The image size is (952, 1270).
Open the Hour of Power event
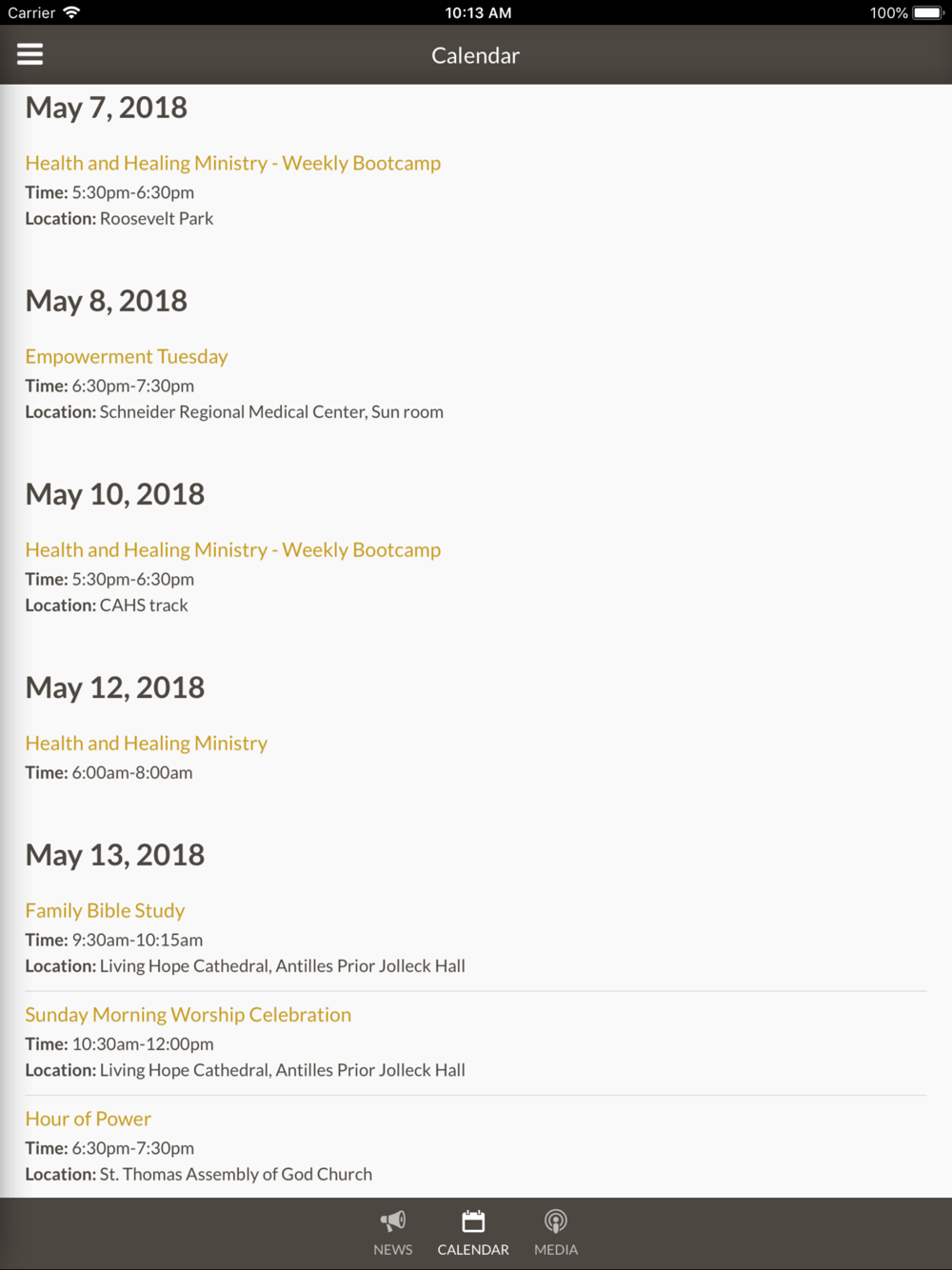(x=88, y=1119)
